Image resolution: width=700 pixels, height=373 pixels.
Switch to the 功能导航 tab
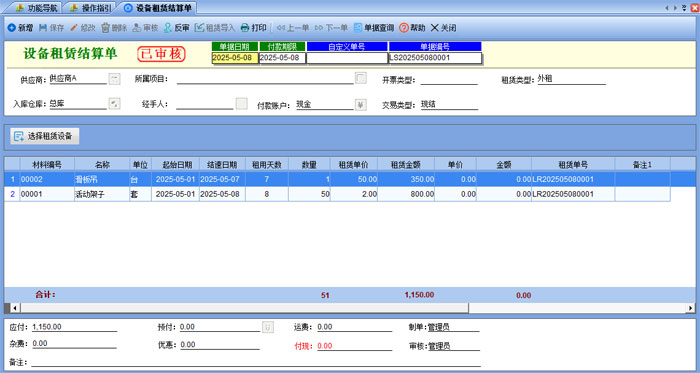[x=37, y=8]
